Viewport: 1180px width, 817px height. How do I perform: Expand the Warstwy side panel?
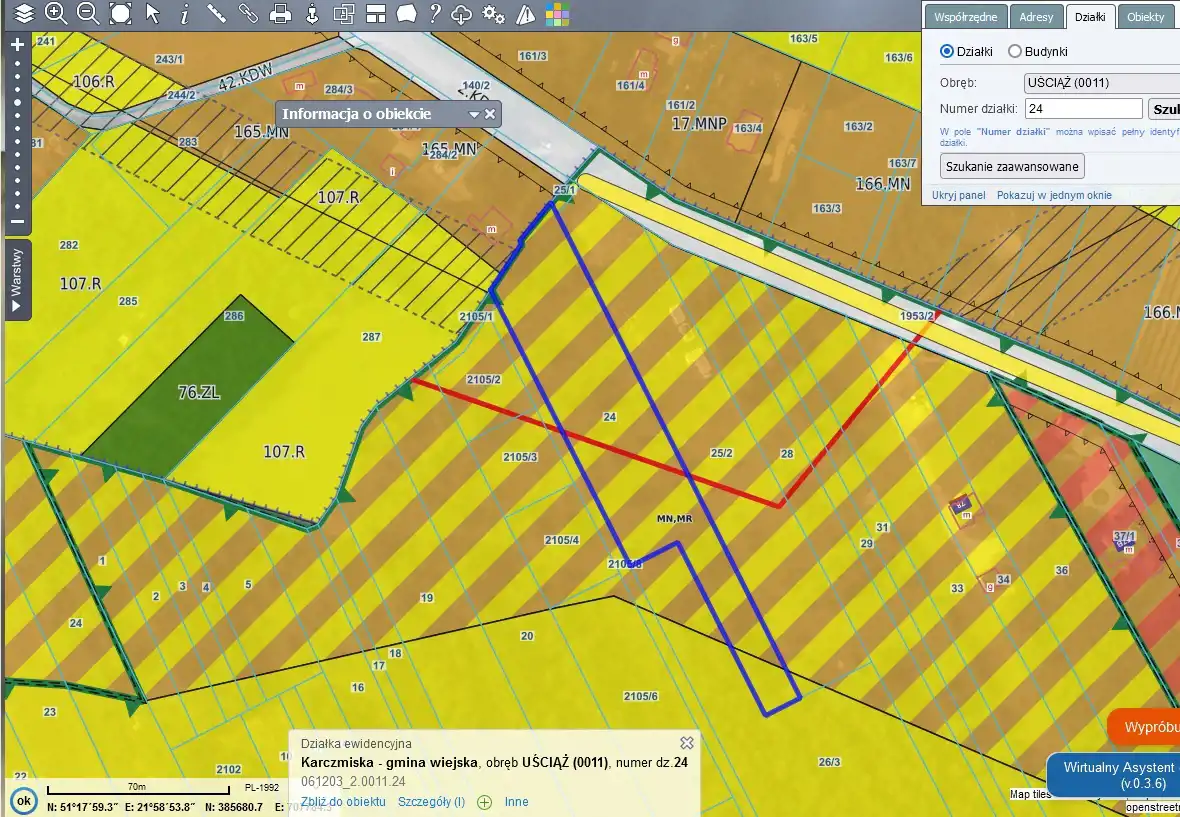(x=17, y=280)
